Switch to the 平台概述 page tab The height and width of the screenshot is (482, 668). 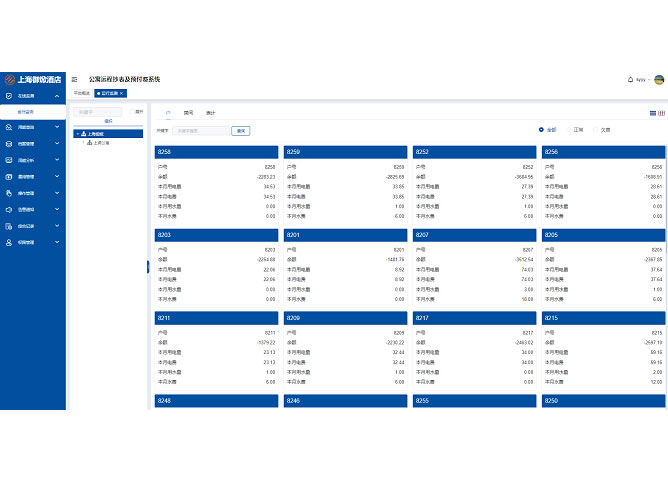pyautogui.click(x=81, y=92)
